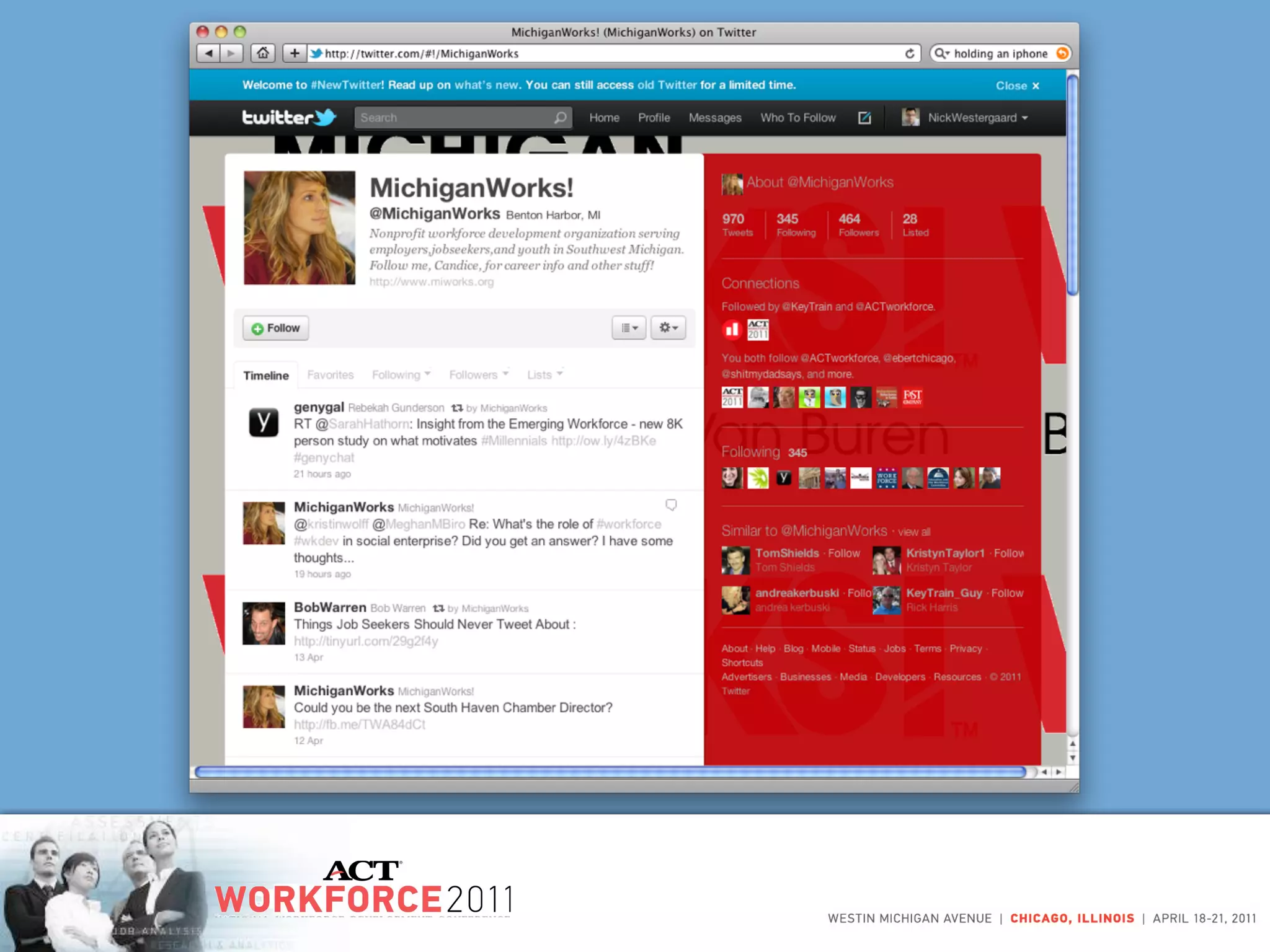Viewport: 1270px width, 952px height.
Task: Click the KeyTrain red logo icon under Connections
Action: (732, 330)
